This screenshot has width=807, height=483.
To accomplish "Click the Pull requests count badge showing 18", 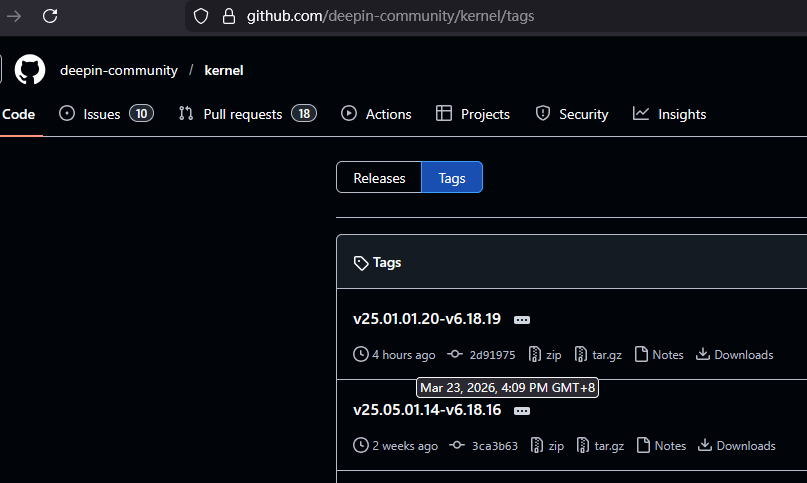I will pyautogui.click(x=304, y=113).
